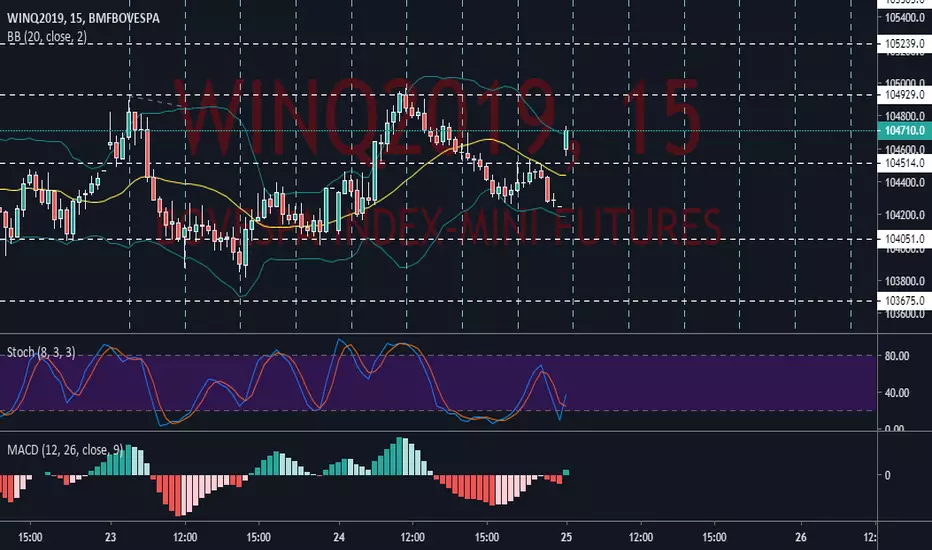Viewport: 932px width, 550px height.
Task: Select the Stoch (8, 3, 3) indicator label
Action: tap(41, 352)
